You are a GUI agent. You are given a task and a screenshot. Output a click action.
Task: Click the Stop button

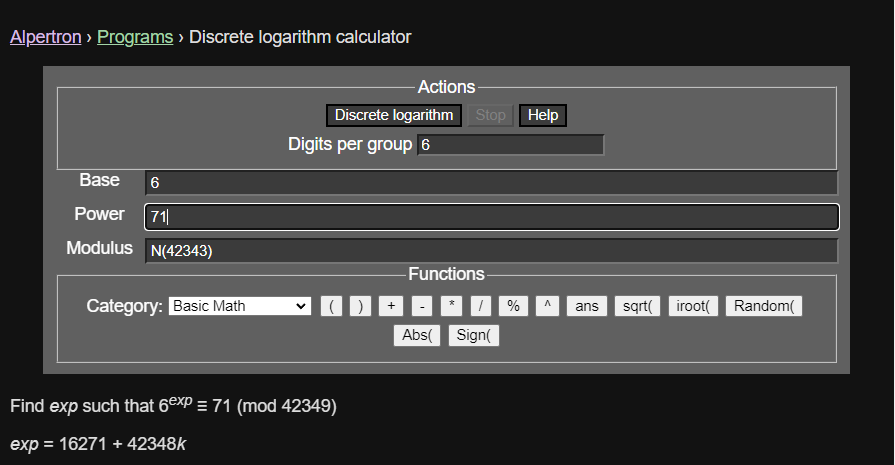(490, 115)
